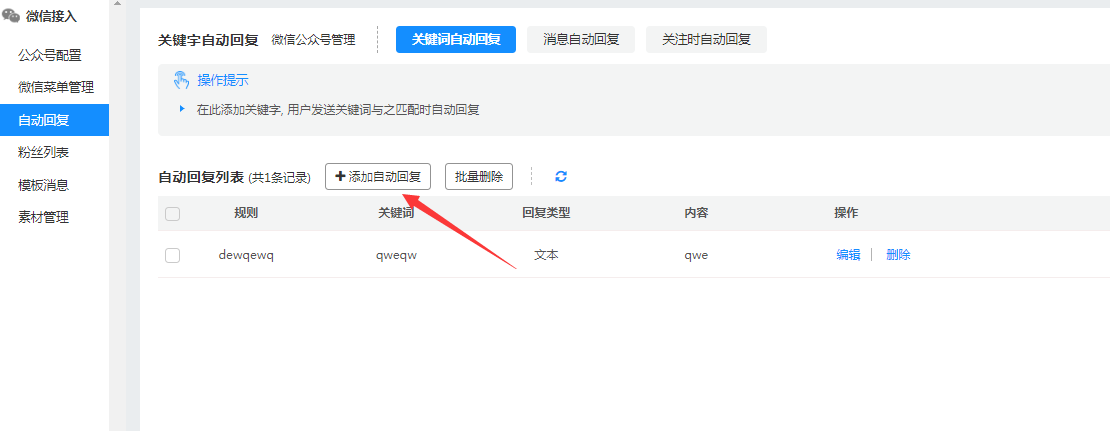The image size is (1110, 431).
Task: Click 删除 link for the dewqewq rule
Action: click(898, 255)
